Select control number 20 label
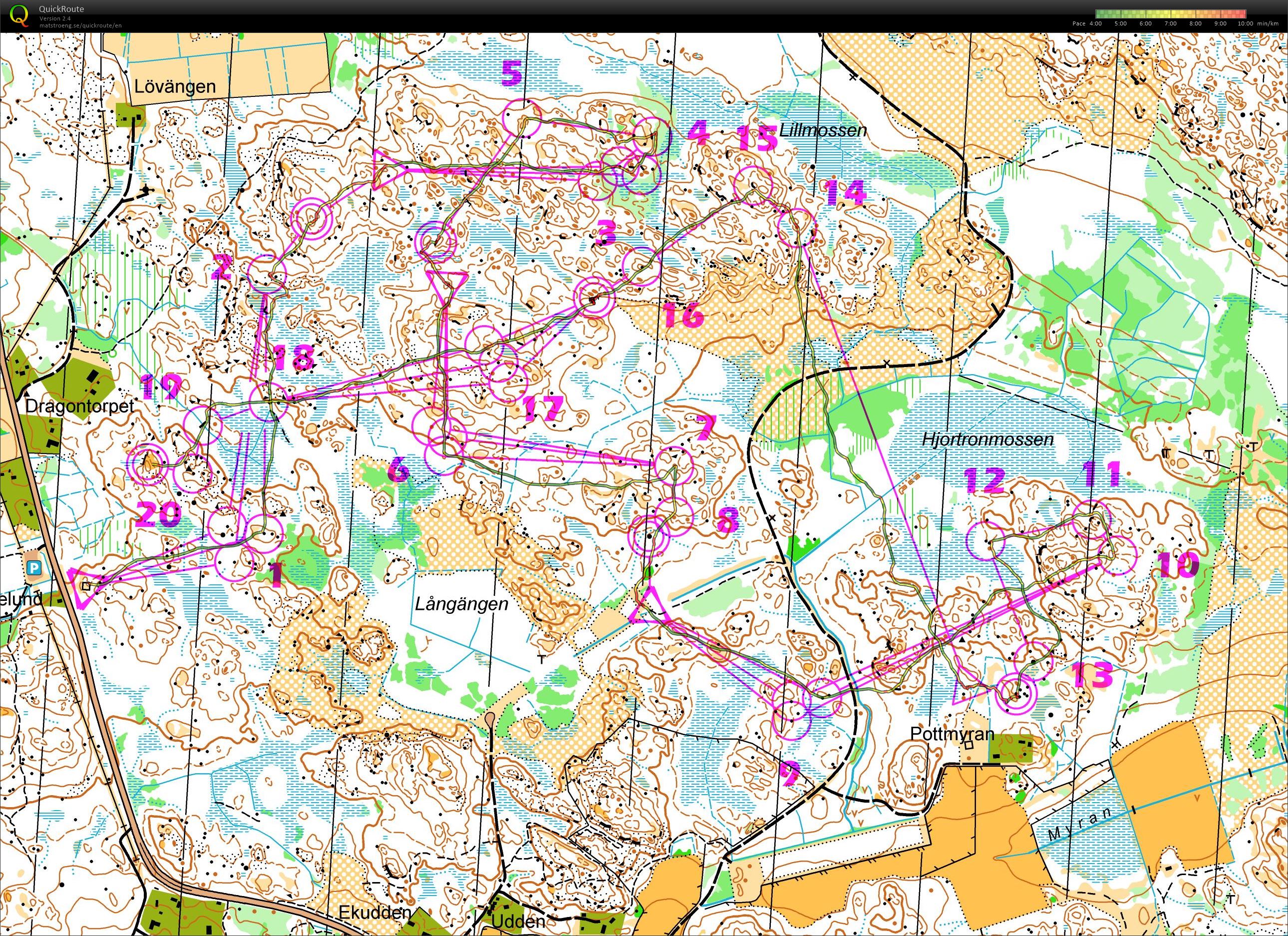The width and height of the screenshot is (1288, 936). 158,515
